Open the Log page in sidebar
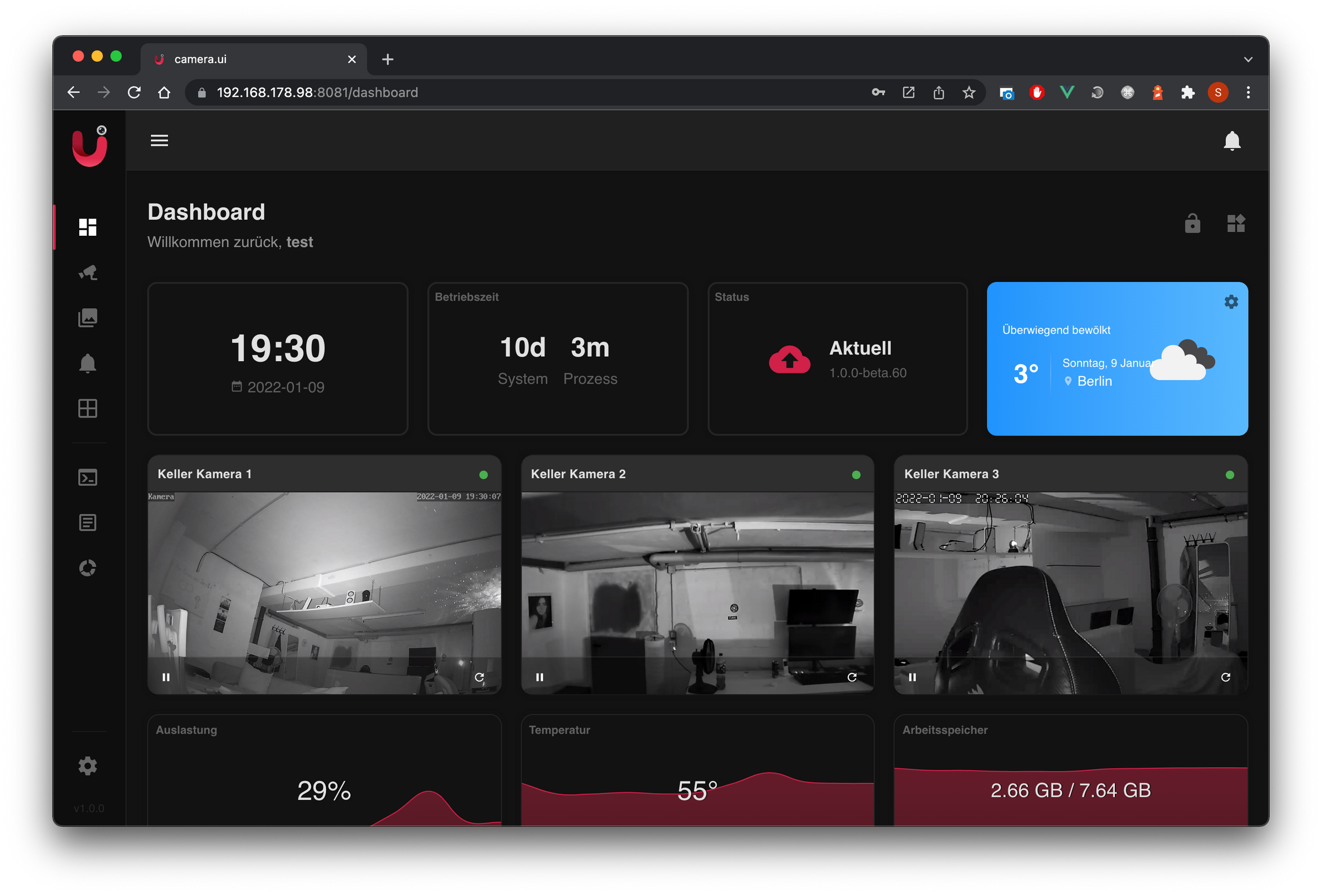 88,522
